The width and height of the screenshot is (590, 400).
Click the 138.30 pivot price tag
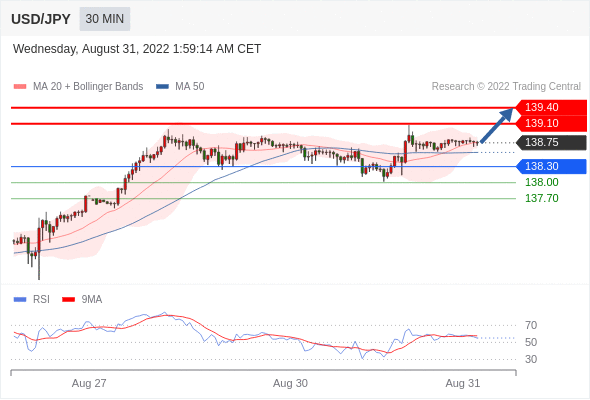point(551,166)
